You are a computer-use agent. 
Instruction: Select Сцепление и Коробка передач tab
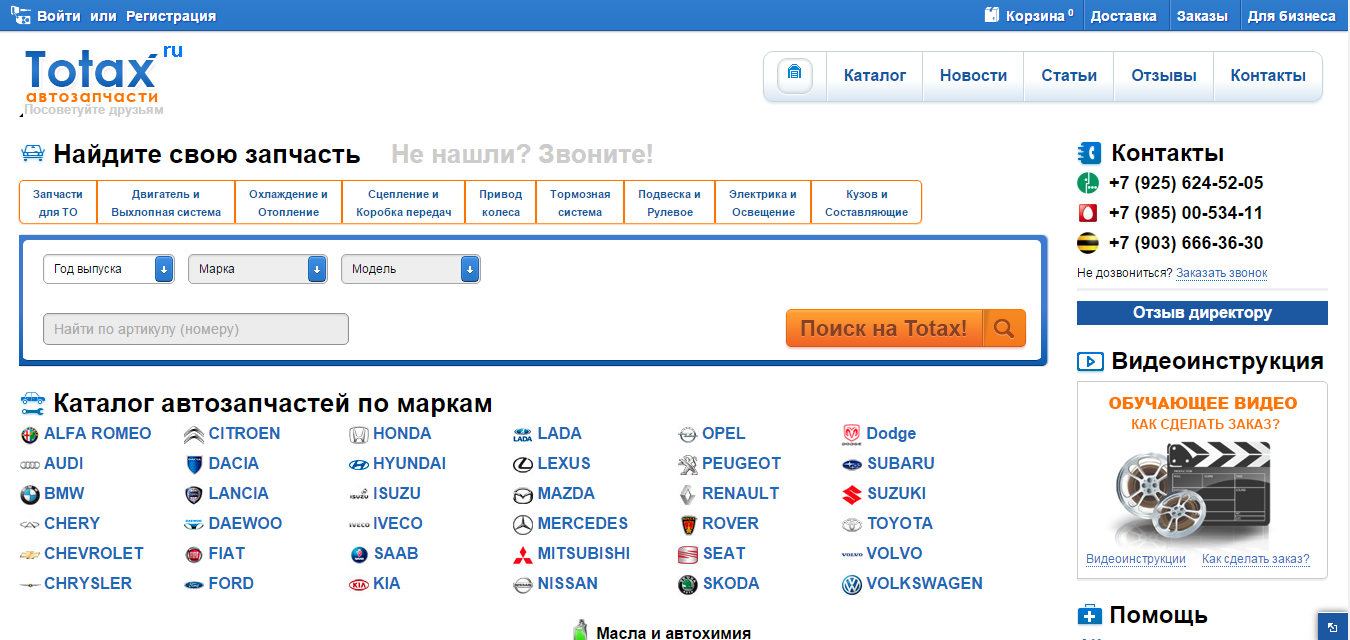(404, 203)
